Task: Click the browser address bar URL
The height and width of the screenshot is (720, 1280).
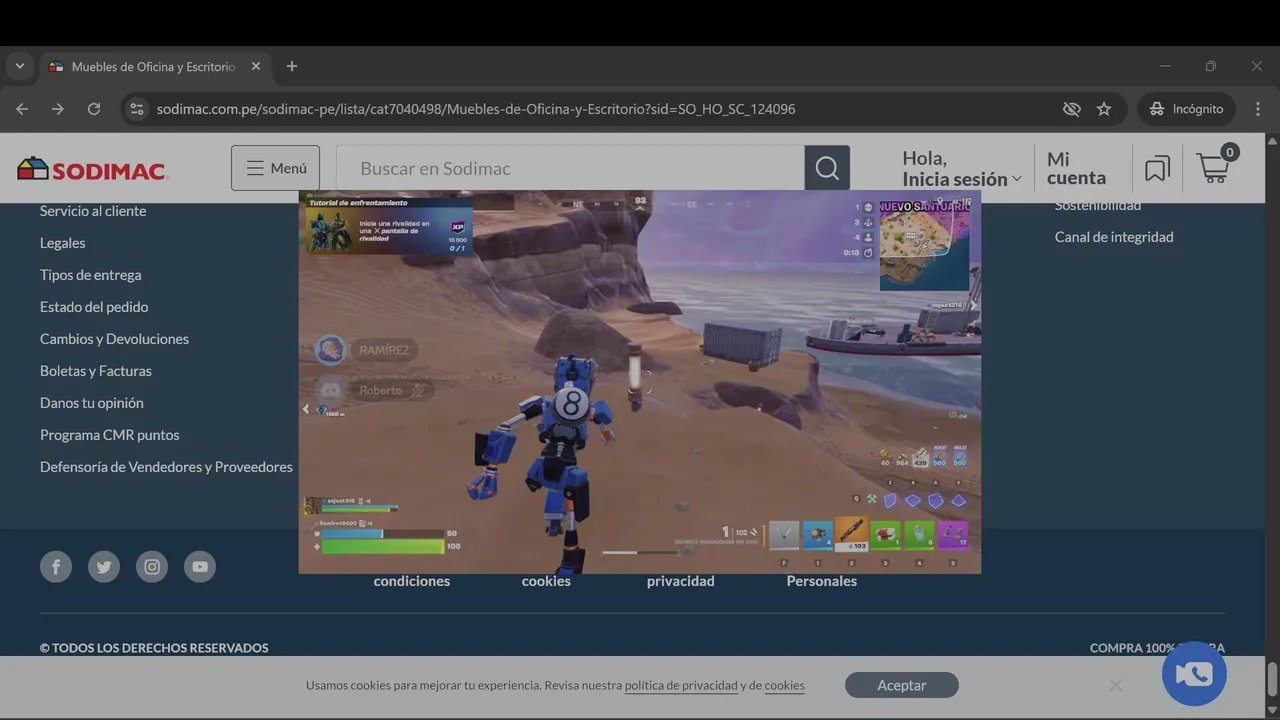Action: (x=476, y=109)
